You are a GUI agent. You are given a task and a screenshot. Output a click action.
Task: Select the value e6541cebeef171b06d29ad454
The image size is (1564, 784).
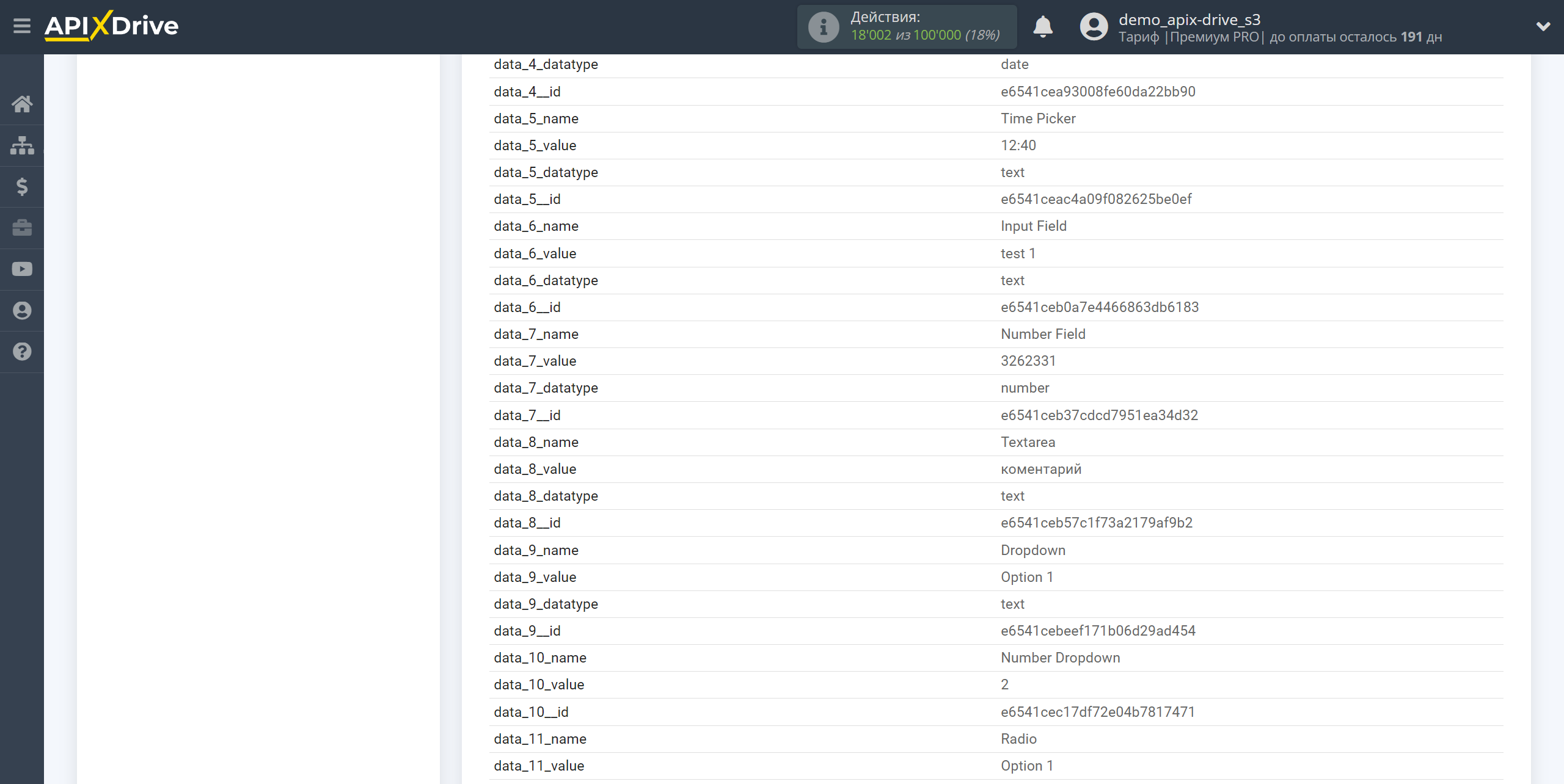coord(1098,631)
